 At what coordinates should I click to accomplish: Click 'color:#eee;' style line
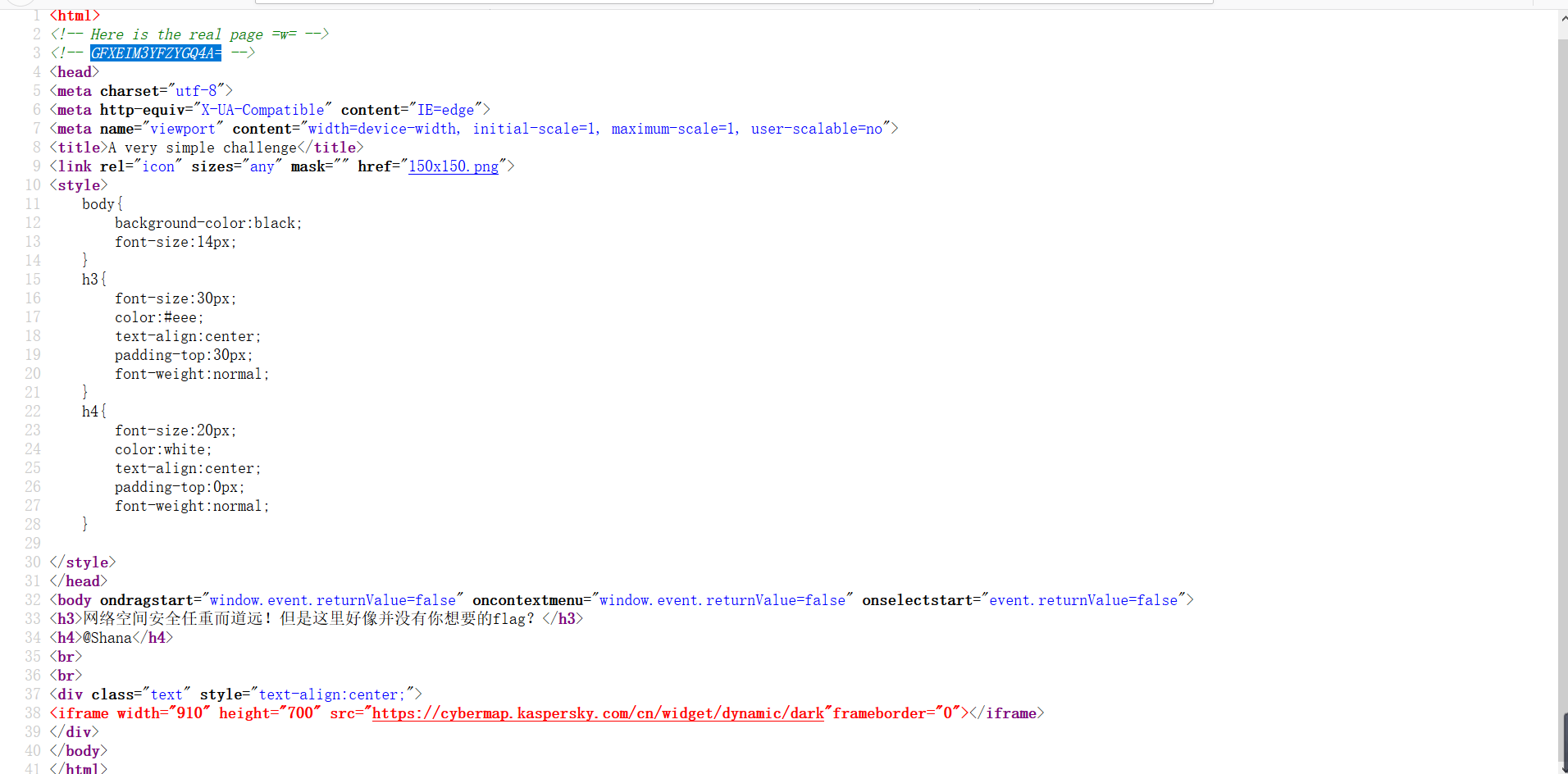point(159,317)
